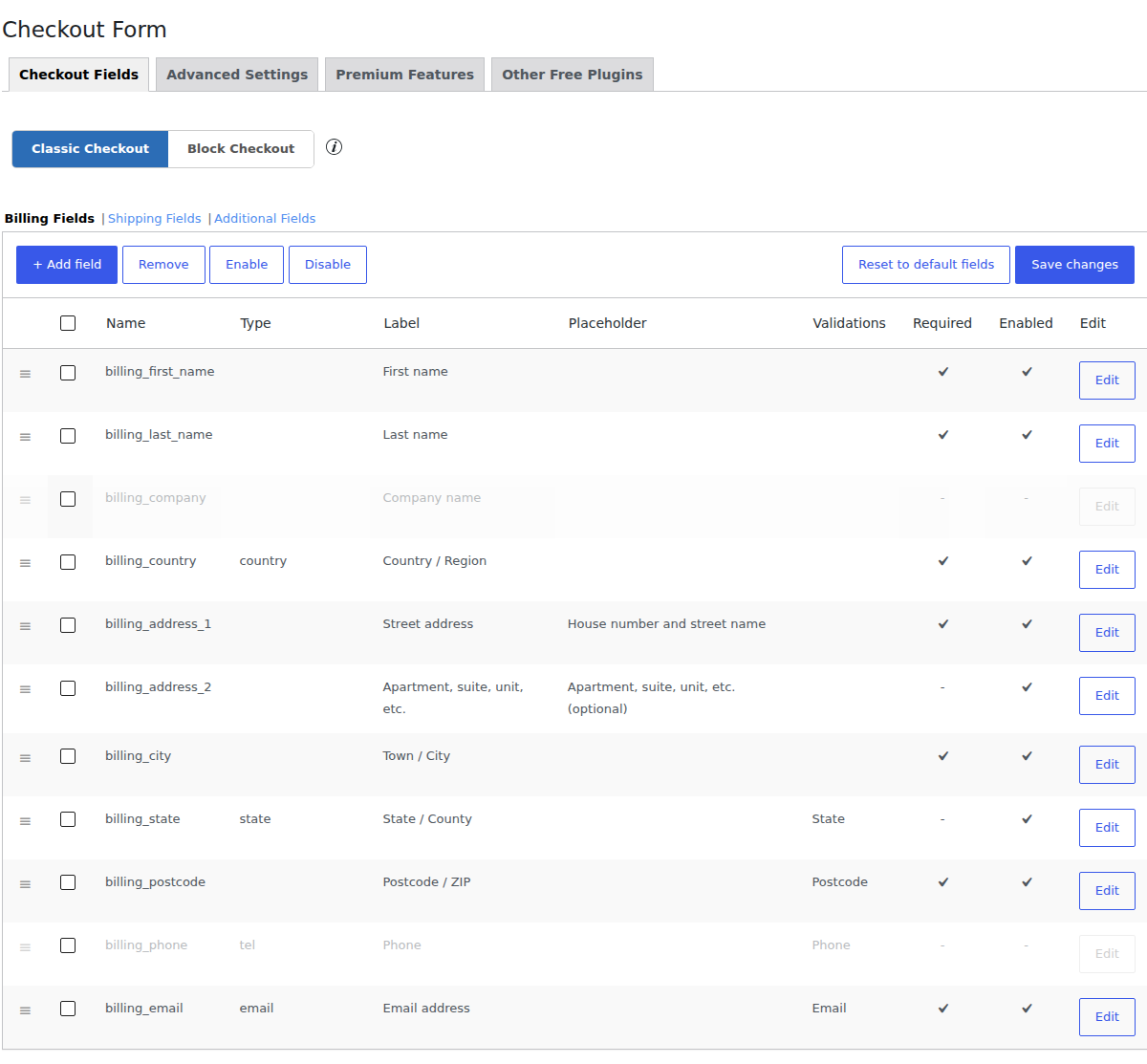
Task: Show the Billing Fields section
Action: 50,218
